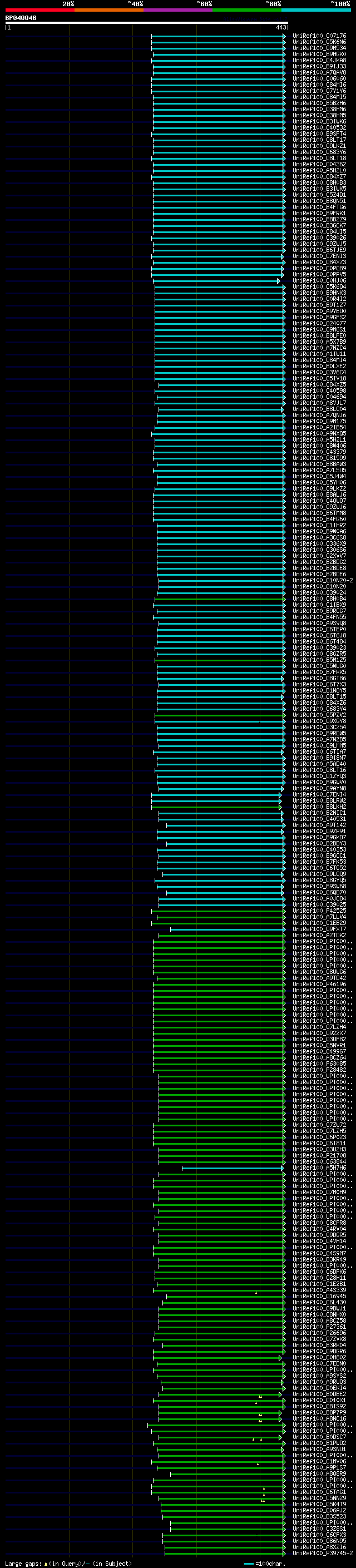
Task: Select the UniRef100_Q06060 label
Action: 319,78
